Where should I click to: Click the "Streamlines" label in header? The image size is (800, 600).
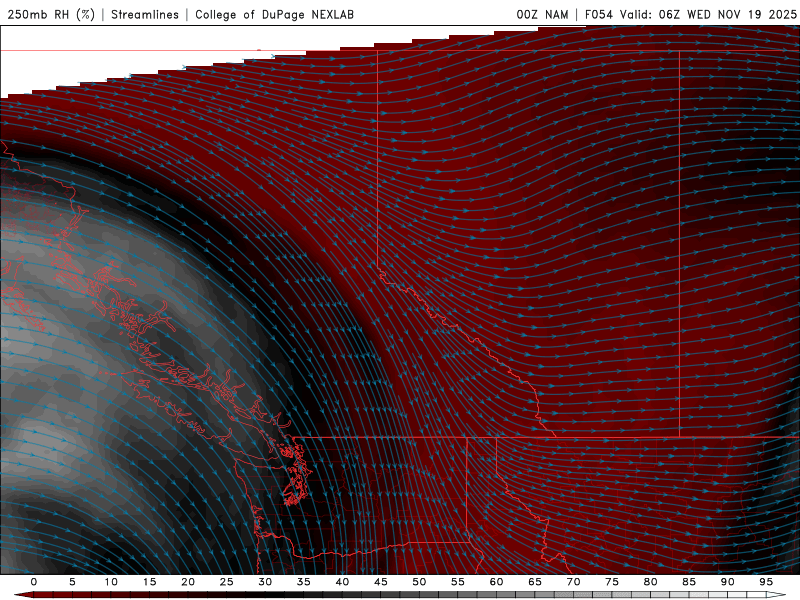pos(145,14)
